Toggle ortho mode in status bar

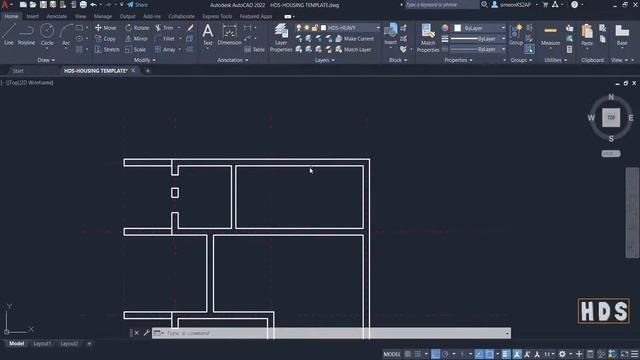coord(436,354)
